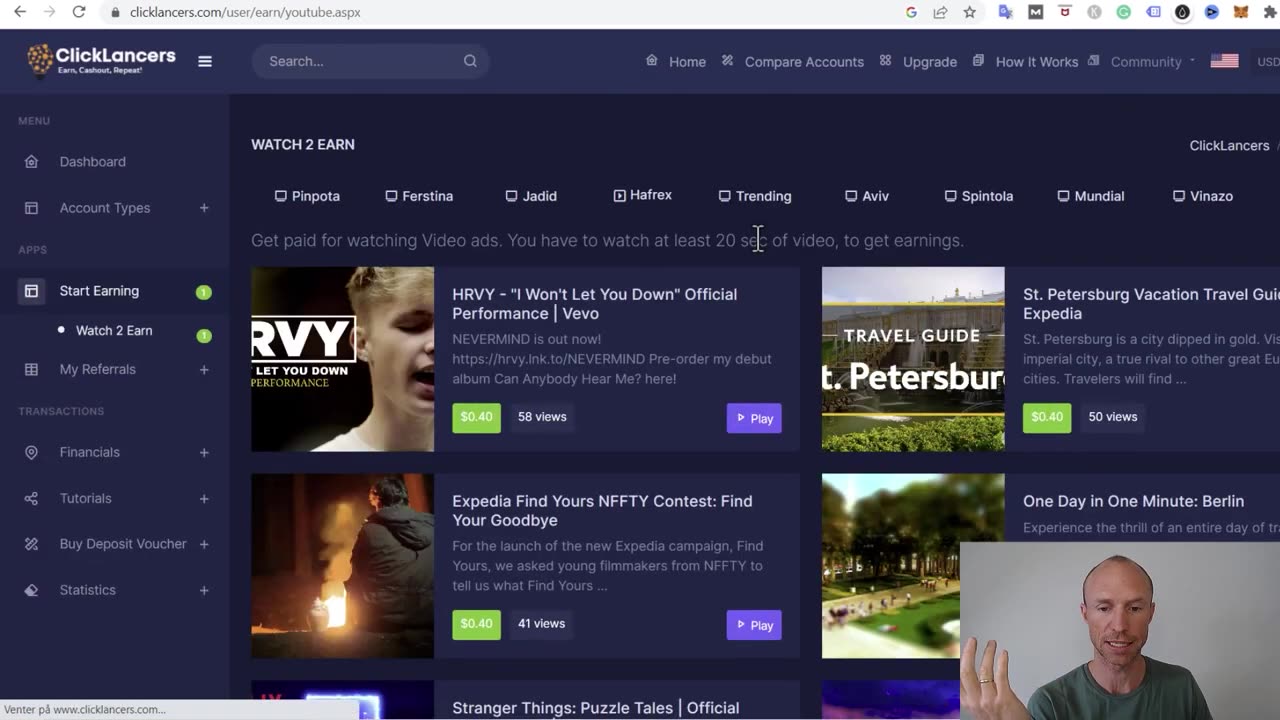Image resolution: width=1280 pixels, height=720 pixels.
Task: Select the Aviv tab
Action: click(x=867, y=196)
